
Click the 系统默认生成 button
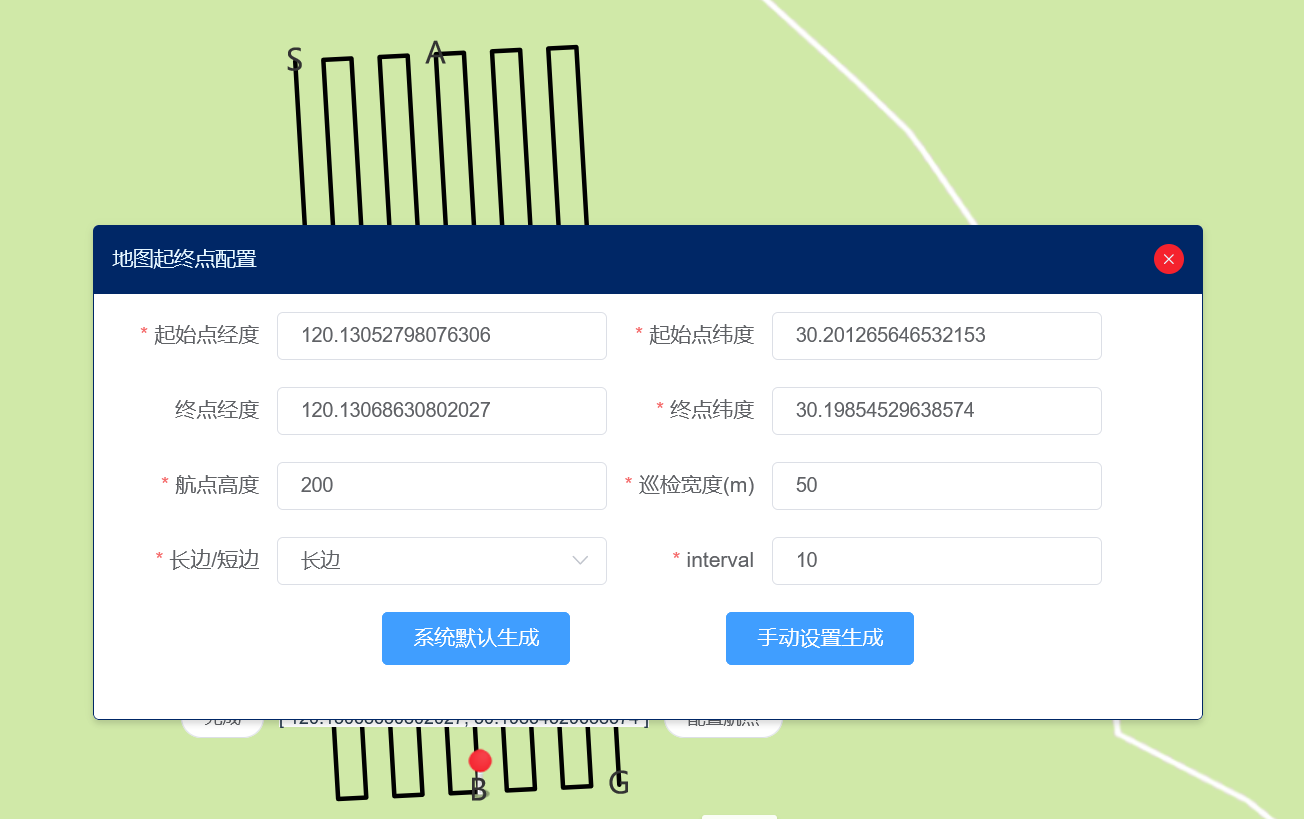point(475,638)
